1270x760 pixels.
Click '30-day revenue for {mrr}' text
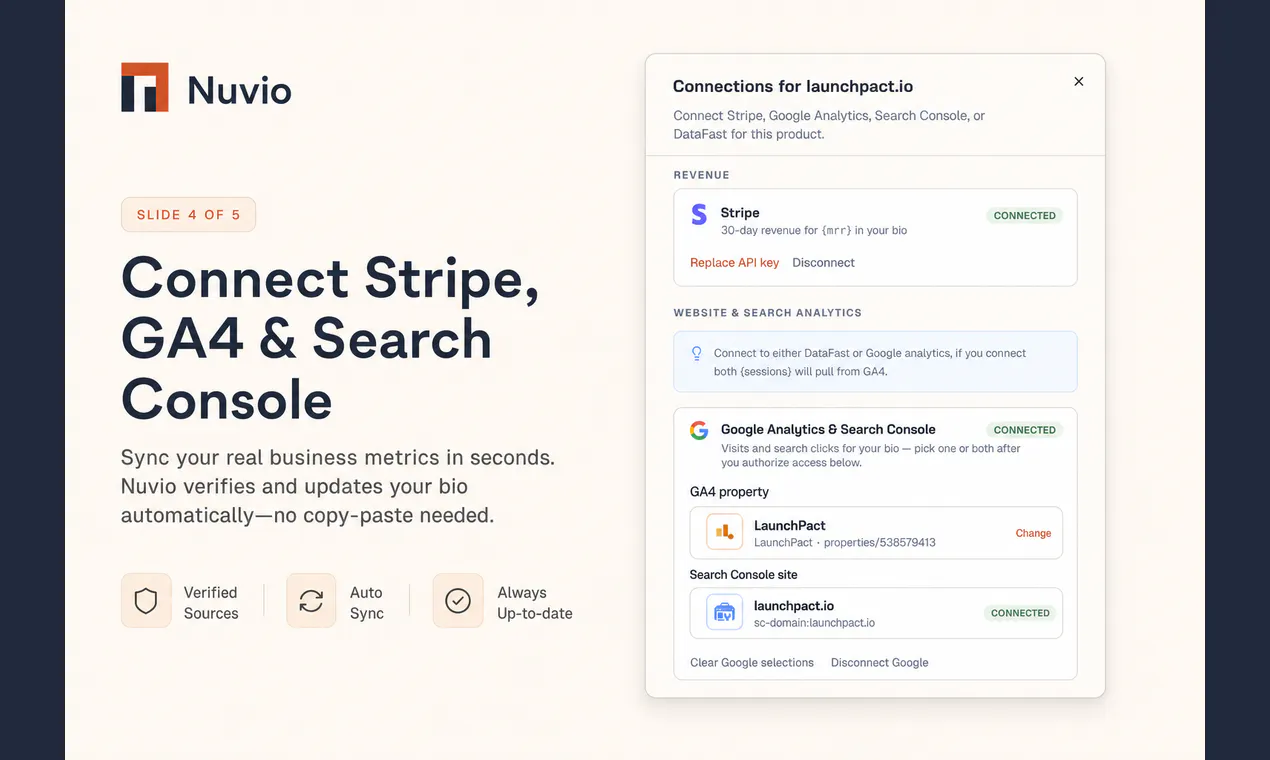[814, 231]
